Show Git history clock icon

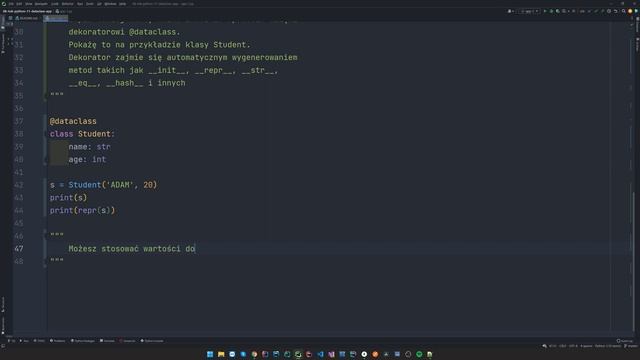pos(609,11)
